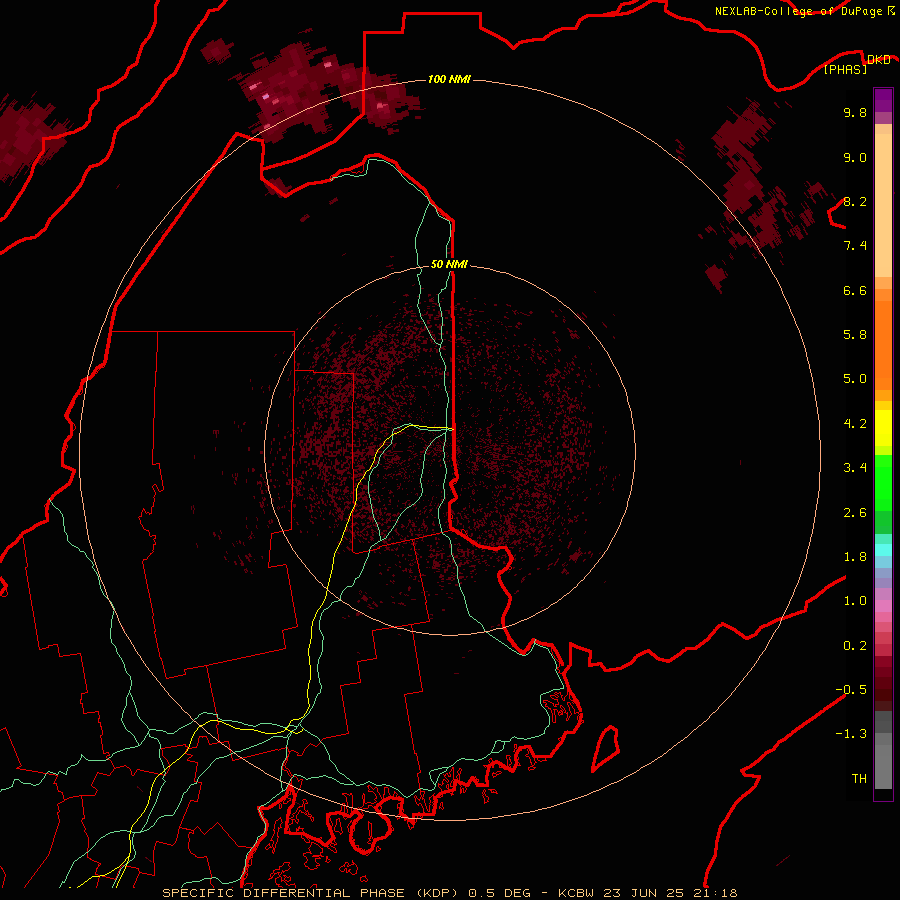Click the 50 NMI range ring label
This screenshot has width=900, height=900.
(449, 264)
